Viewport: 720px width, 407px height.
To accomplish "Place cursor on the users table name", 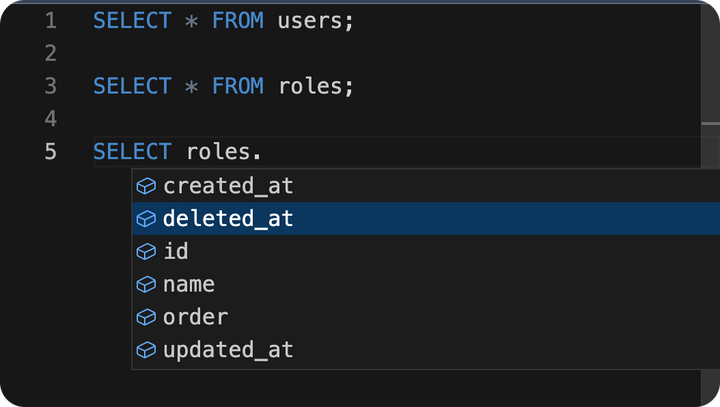I will click(310, 20).
